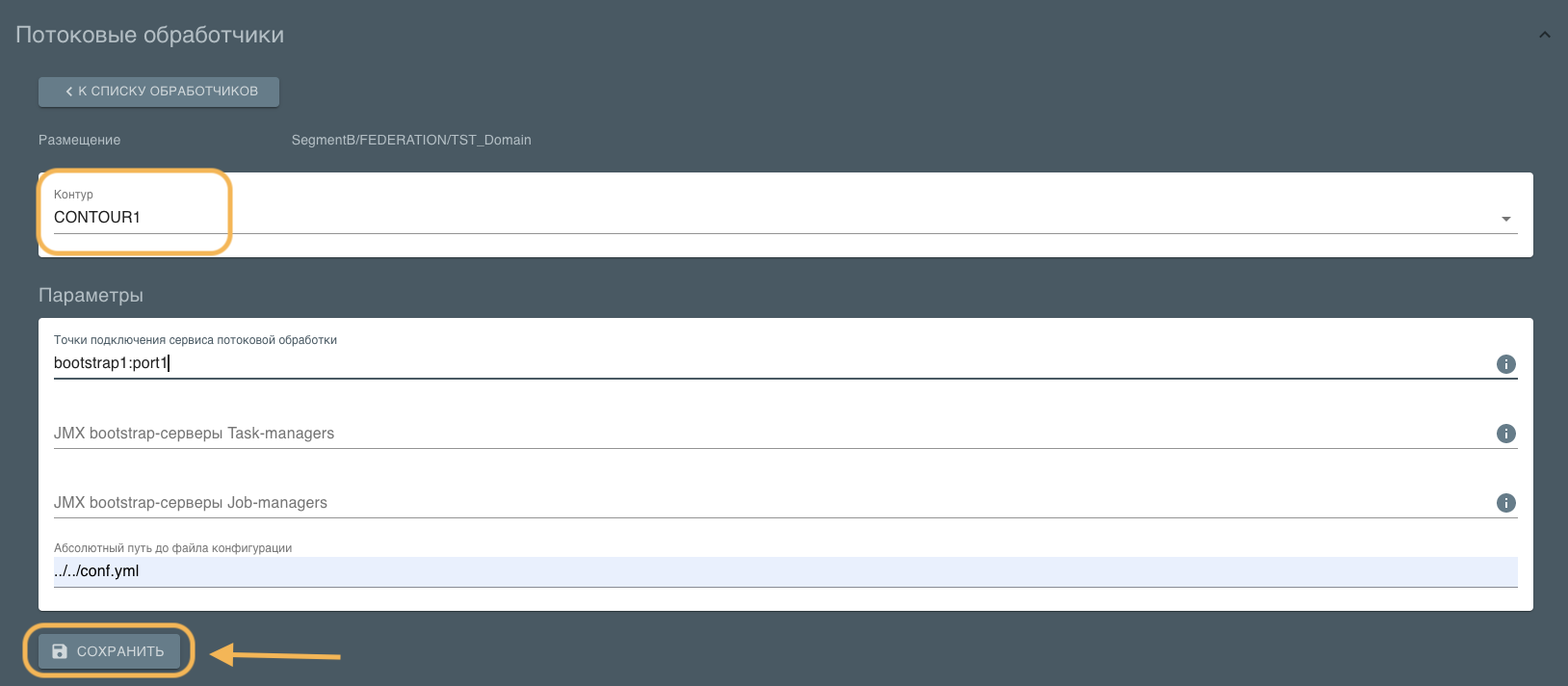The width and height of the screenshot is (1568, 686).
Task: Click the floppy disk save icon
Action: tap(60, 651)
